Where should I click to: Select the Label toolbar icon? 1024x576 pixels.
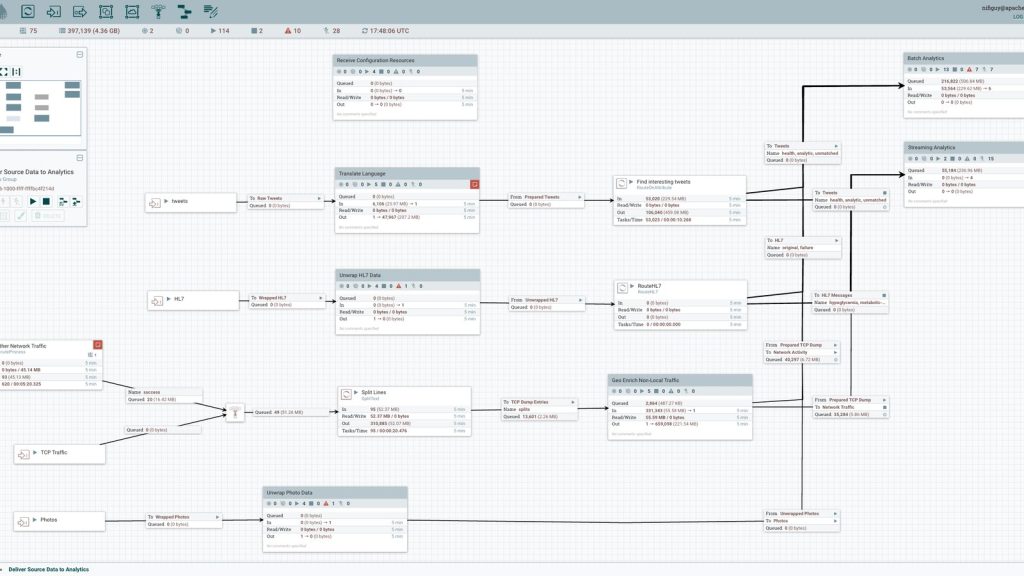[210, 11]
